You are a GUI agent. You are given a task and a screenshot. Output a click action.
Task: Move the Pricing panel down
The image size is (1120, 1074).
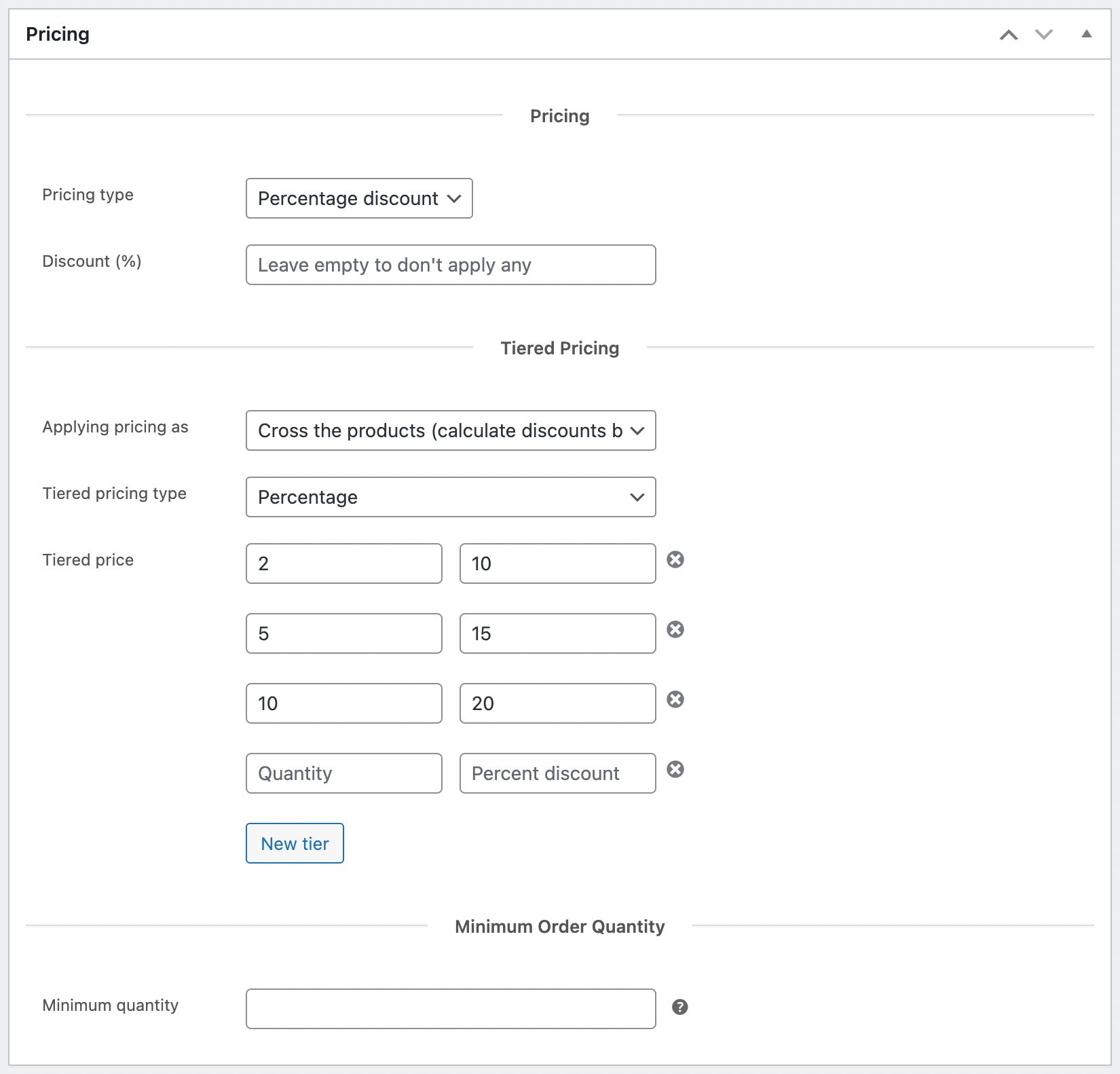click(x=1043, y=33)
